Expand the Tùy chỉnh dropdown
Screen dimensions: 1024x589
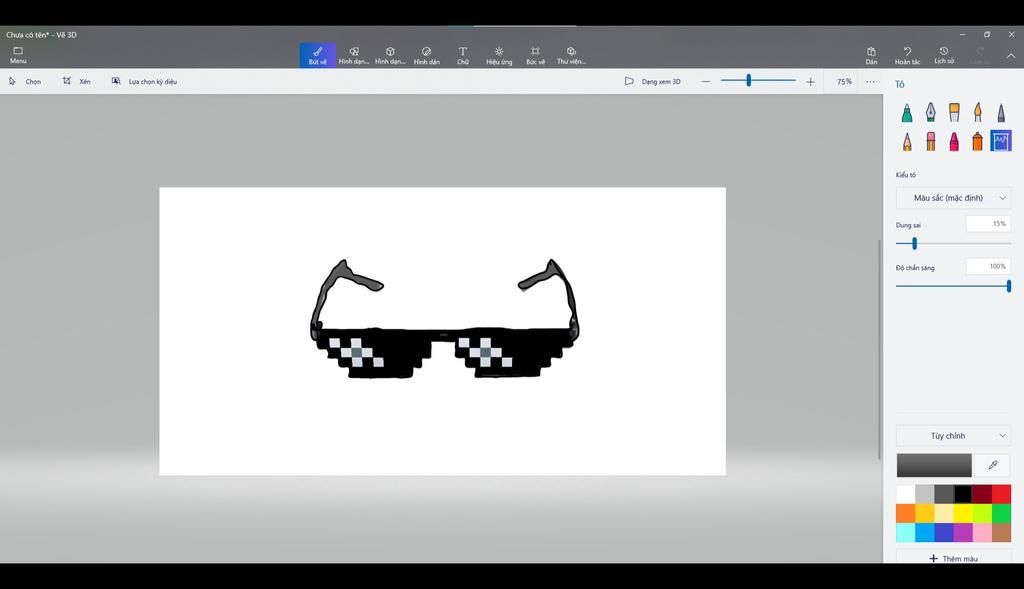(953, 436)
